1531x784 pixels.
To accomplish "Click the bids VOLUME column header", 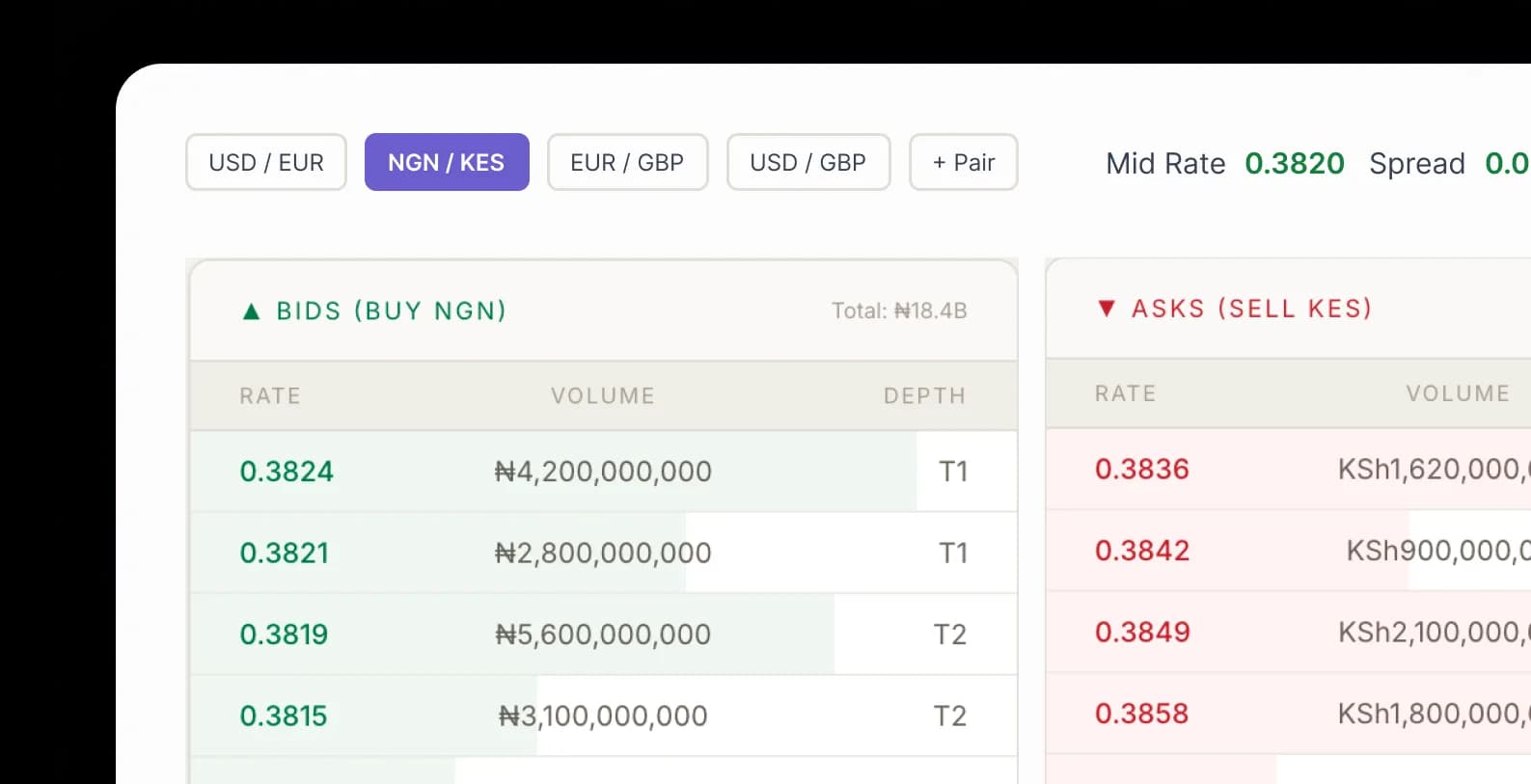I will (603, 395).
